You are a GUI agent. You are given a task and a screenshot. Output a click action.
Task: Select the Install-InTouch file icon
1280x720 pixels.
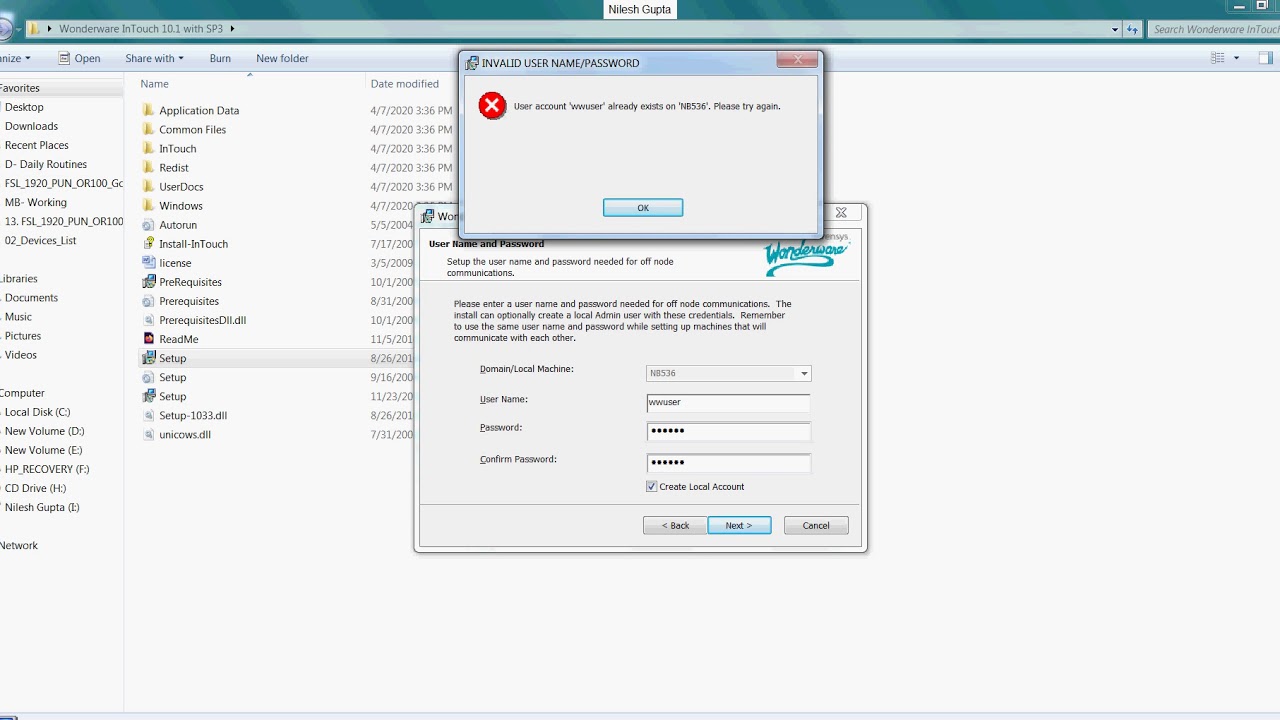(148, 243)
